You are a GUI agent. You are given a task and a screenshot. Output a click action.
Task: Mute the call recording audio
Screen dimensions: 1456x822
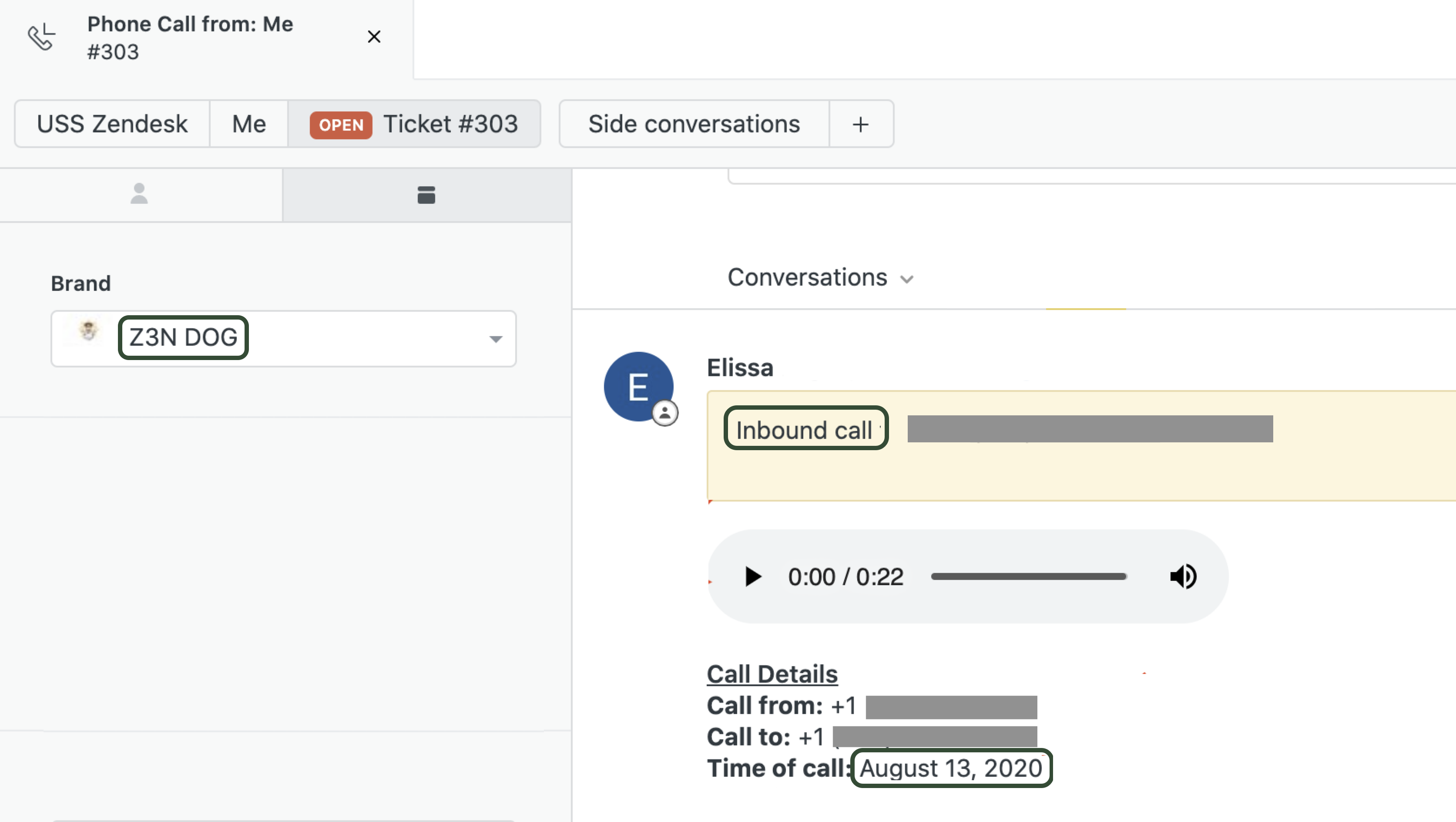tap(1183, 576)
